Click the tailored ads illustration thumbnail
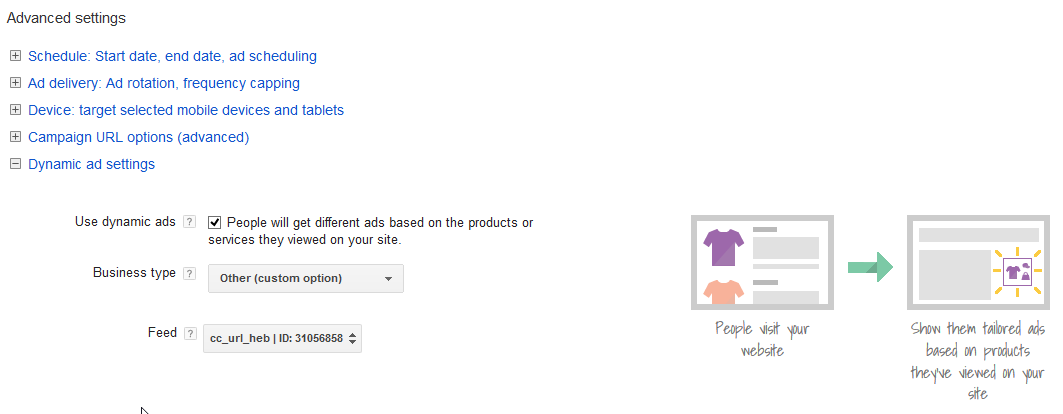The height and width of the screenshot is (414, 1063). [x=978, y=262]
